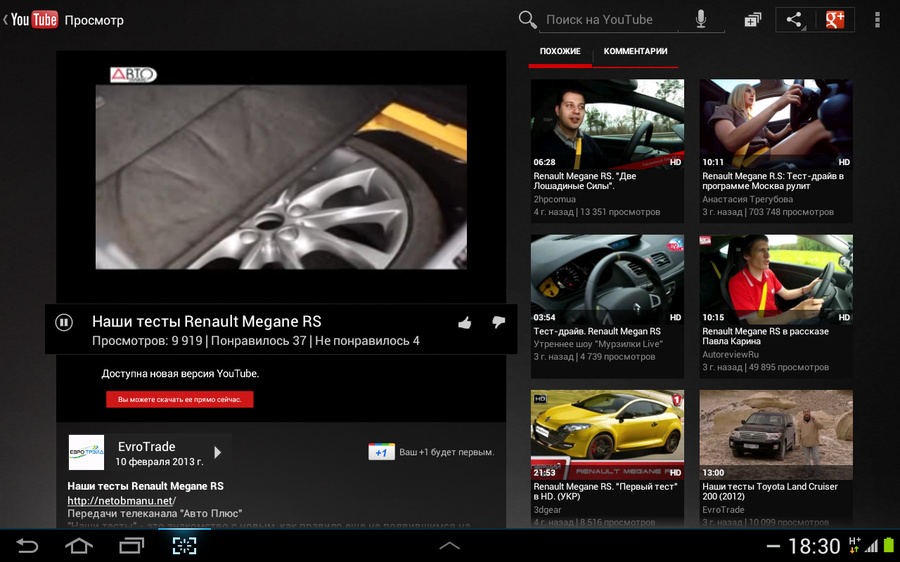Click Передачи телеканала "Авто Плюс" description line
Viewport: 900px width, 562px height.
(154, 513)
